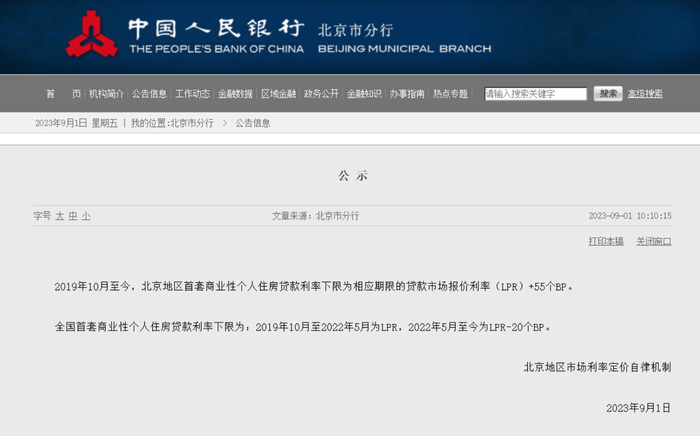Viewport: 700px width, 436px height.
Task: Click the 打印本稿 print link
Action: click(x=606, y=241)
